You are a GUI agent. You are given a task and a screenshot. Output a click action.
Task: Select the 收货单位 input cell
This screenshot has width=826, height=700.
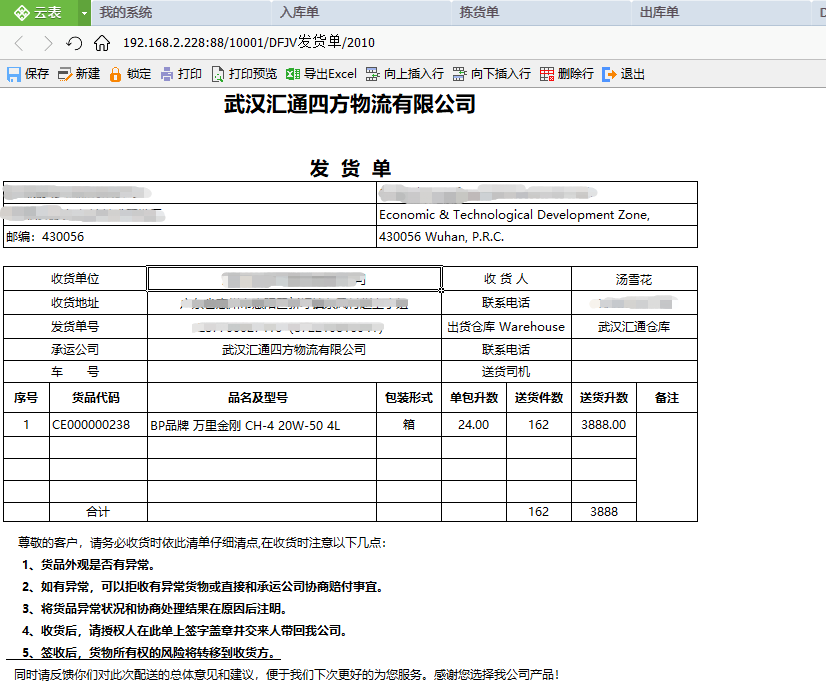(294, 279)
